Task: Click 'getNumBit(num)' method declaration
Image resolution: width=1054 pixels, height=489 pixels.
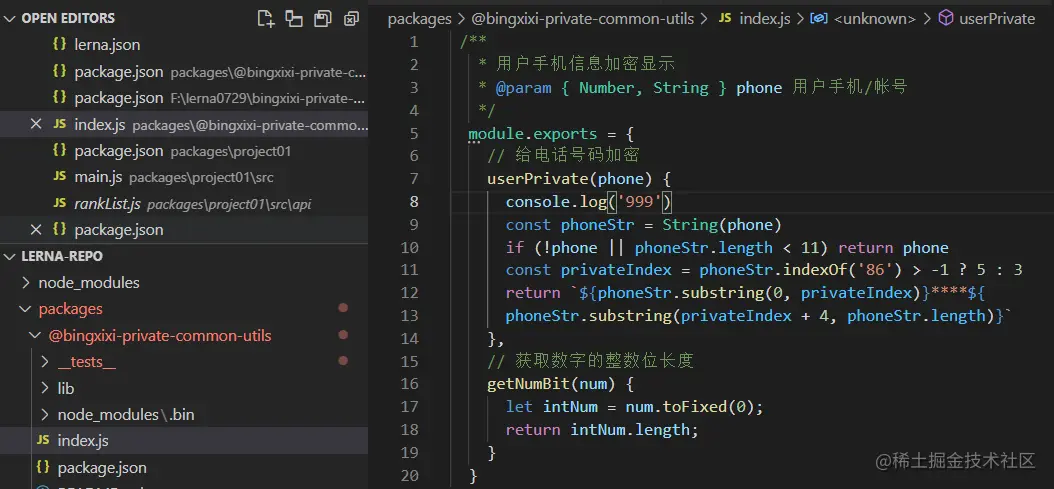Action: coord(551,385)
